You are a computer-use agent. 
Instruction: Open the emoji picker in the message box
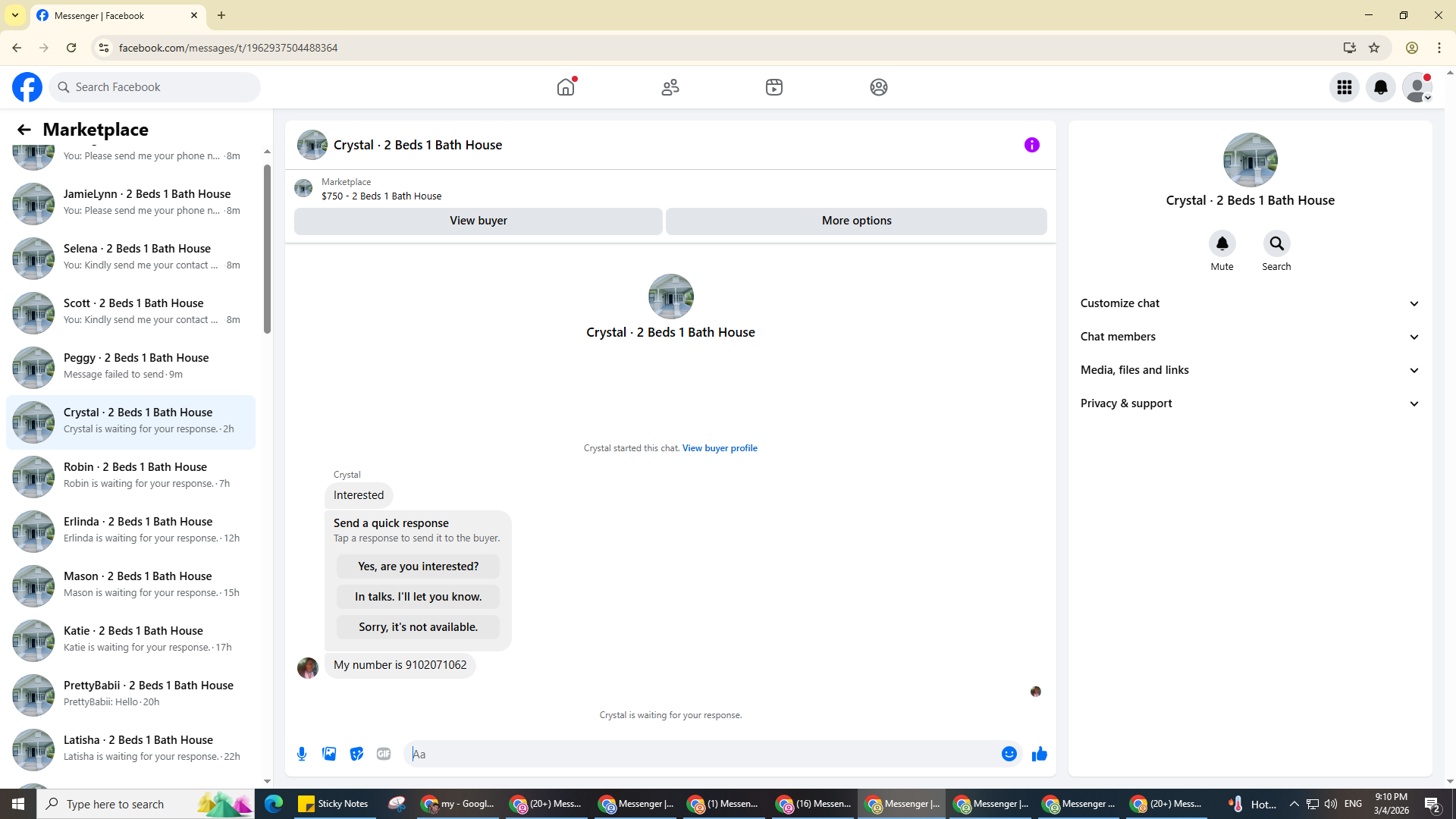coord(1009,754)
